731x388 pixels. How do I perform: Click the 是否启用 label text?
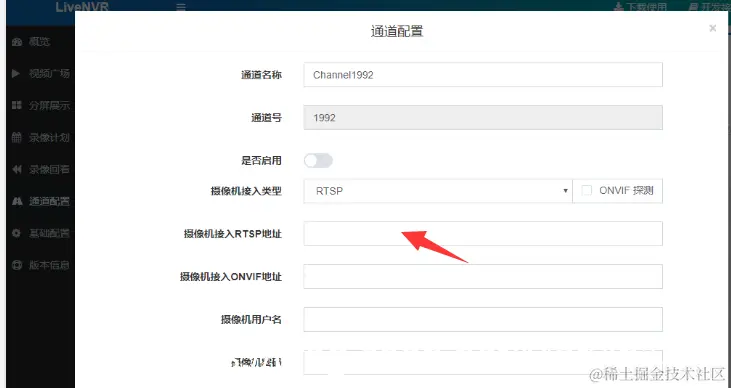tap(262, 161)
